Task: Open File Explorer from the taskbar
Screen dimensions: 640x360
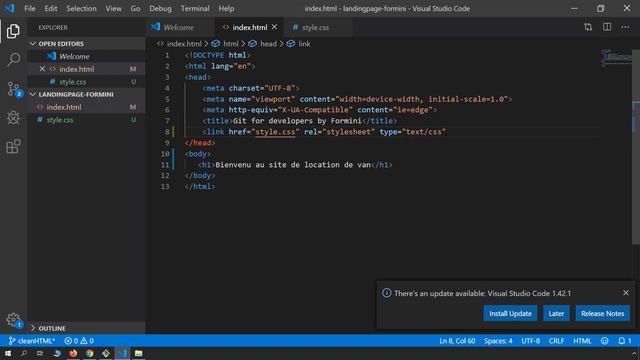Action: pyautogui.click(x=138, y=353)
